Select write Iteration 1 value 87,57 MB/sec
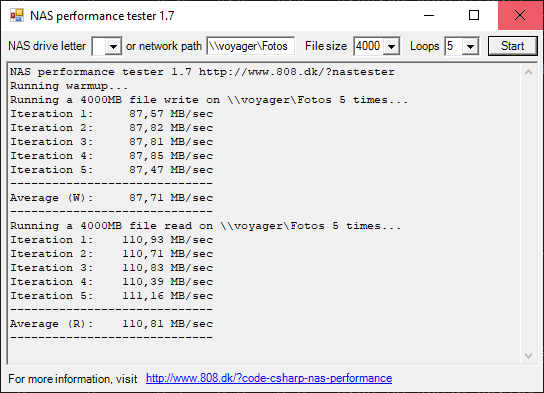This screenshot has height=393, width=544. point(171,114)
